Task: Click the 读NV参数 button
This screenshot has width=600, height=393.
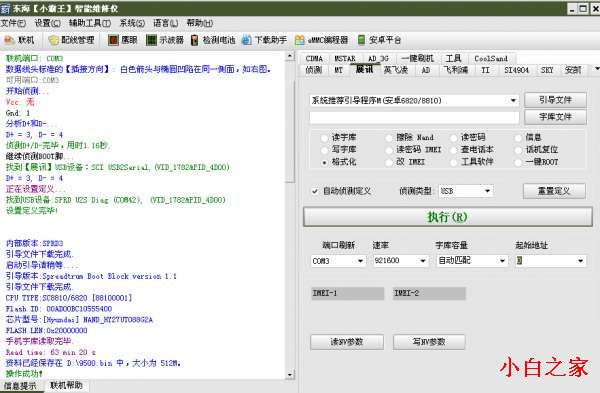Action: 347,342
